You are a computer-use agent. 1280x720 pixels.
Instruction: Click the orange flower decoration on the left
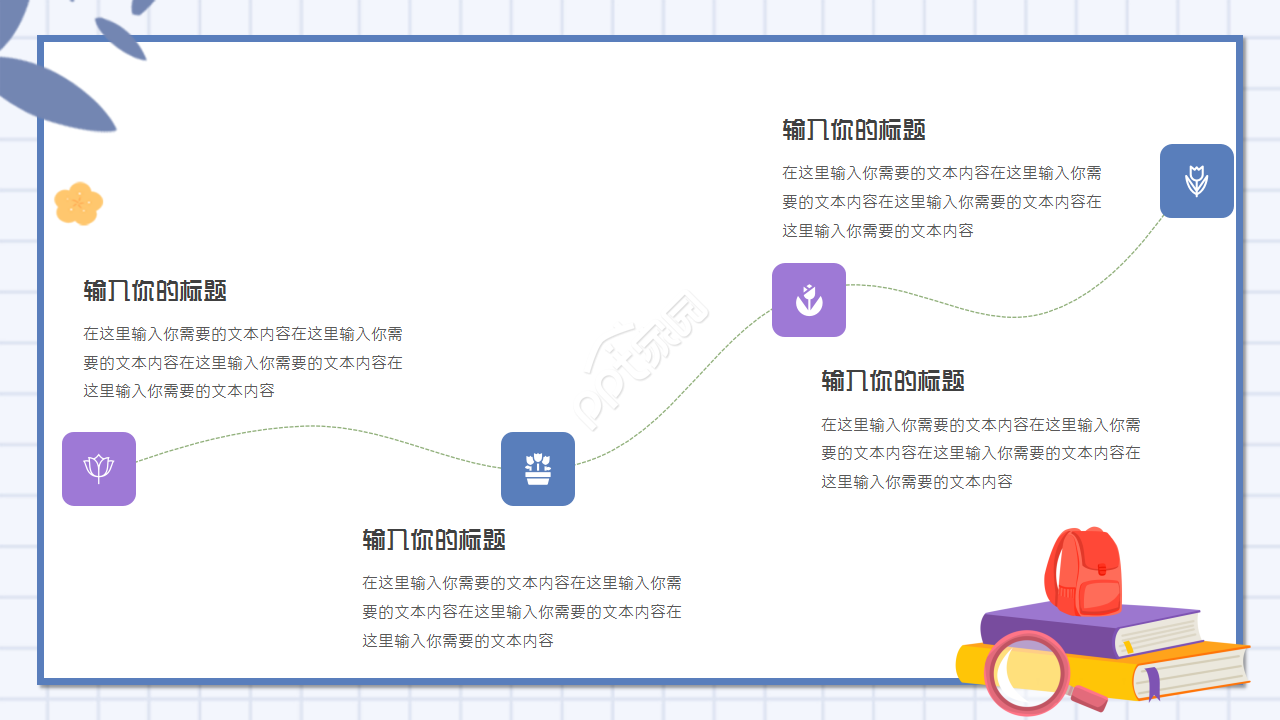coord(80,203)
